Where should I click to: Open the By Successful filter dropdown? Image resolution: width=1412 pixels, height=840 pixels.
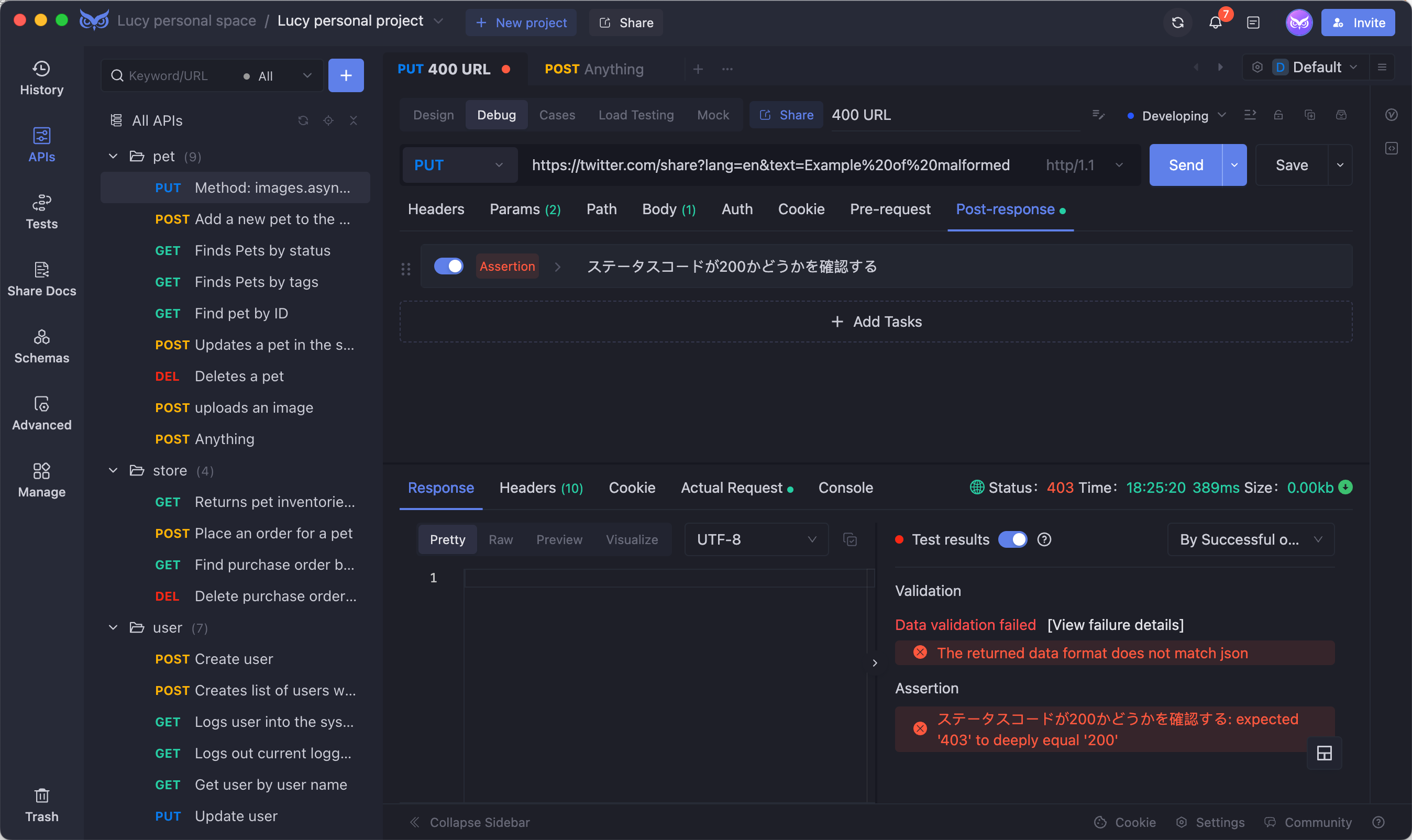click(1250, 539)
